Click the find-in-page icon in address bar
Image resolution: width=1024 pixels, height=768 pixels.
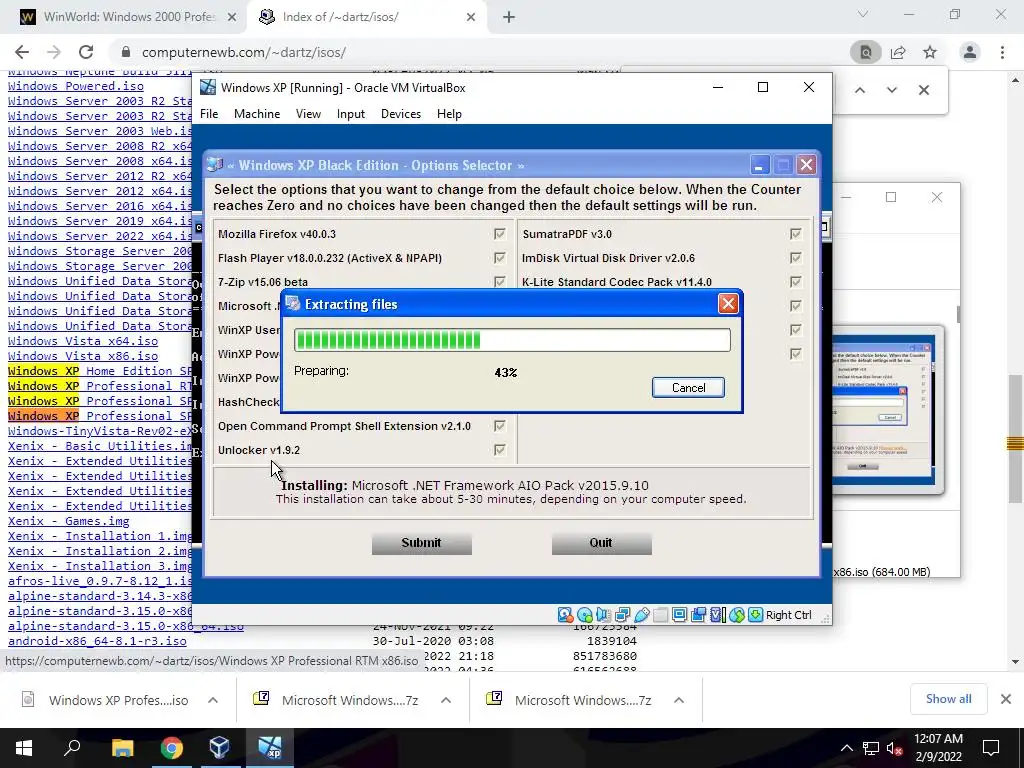tap(866, 52)
